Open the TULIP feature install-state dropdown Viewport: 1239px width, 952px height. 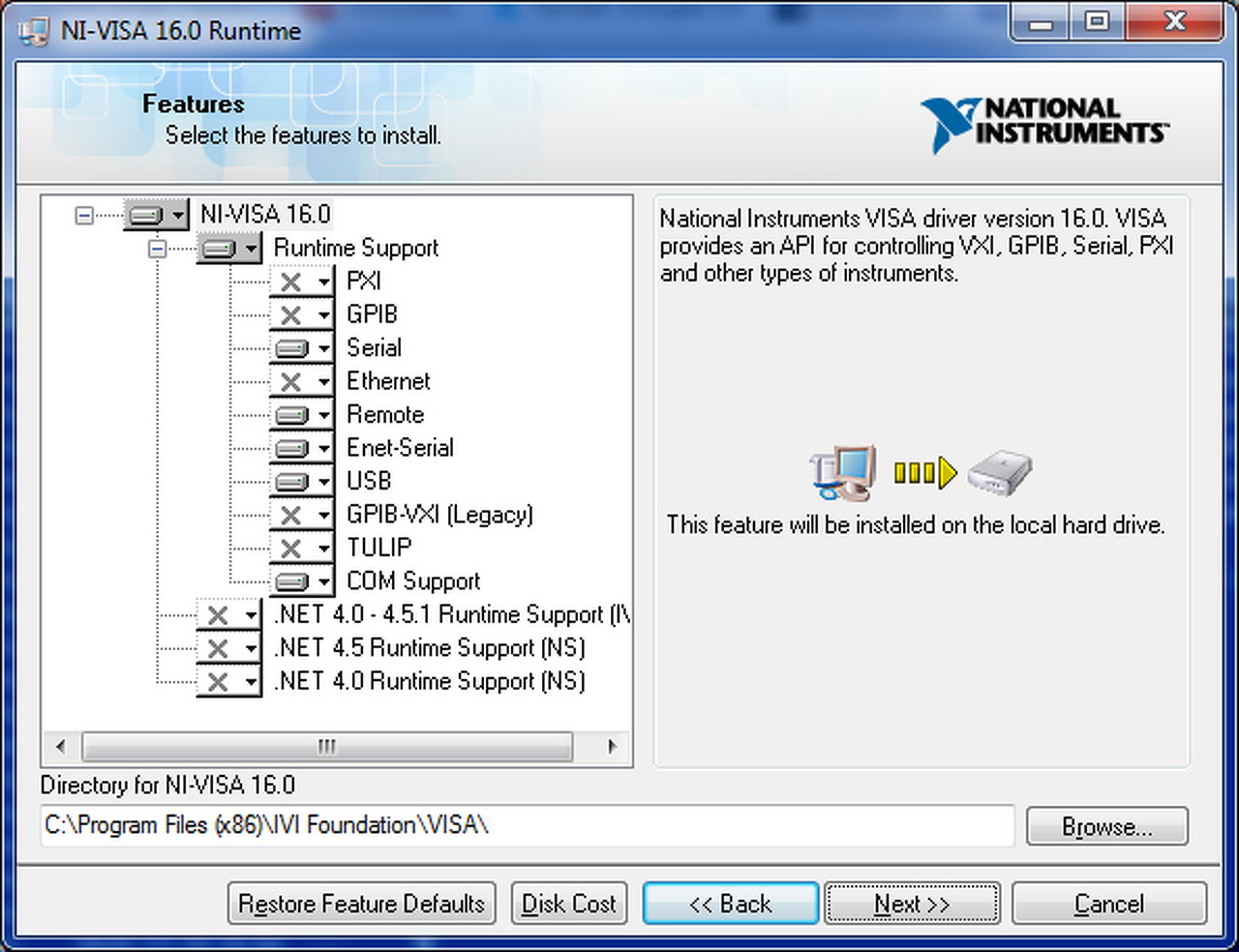pos(302,549)
